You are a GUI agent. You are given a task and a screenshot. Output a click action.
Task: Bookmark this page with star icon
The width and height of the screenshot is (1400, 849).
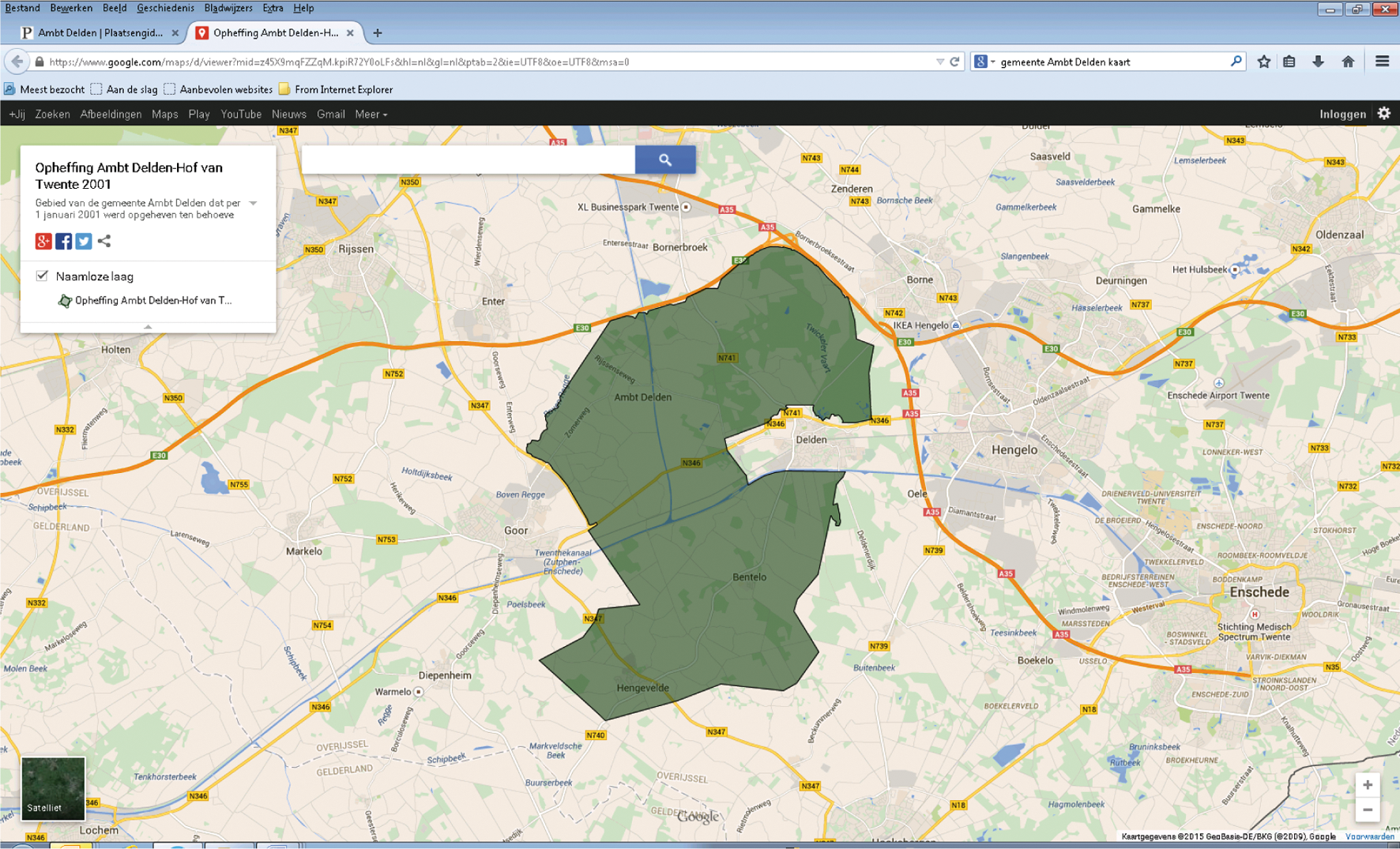coord(1263,62)
